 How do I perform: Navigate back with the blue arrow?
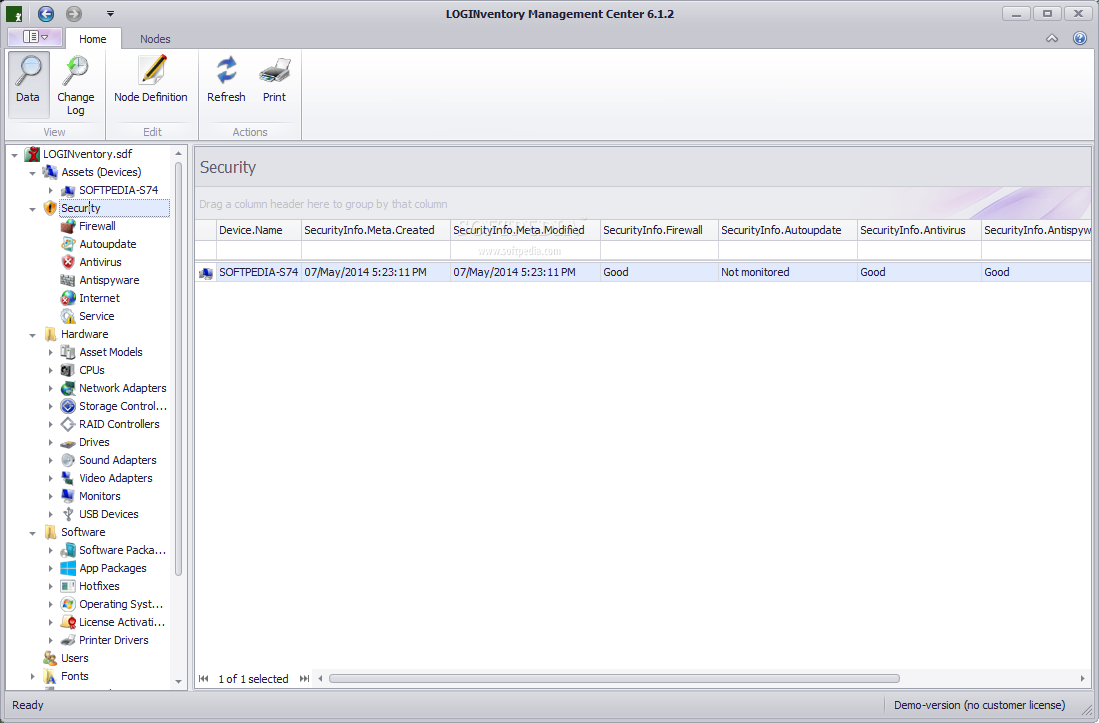[x=46, y=13]
